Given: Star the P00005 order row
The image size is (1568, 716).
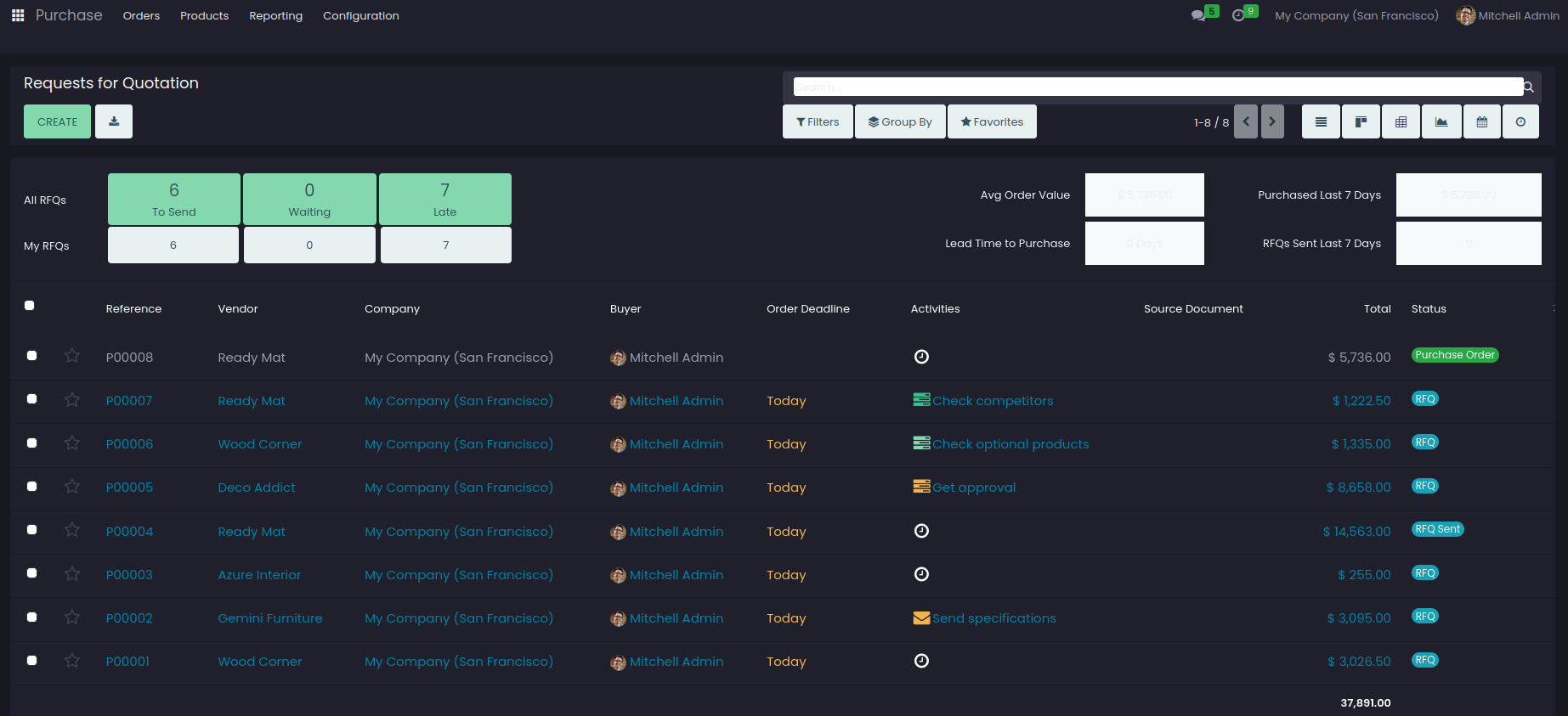Looking at the screenshot, I should (x=72, y=486).
